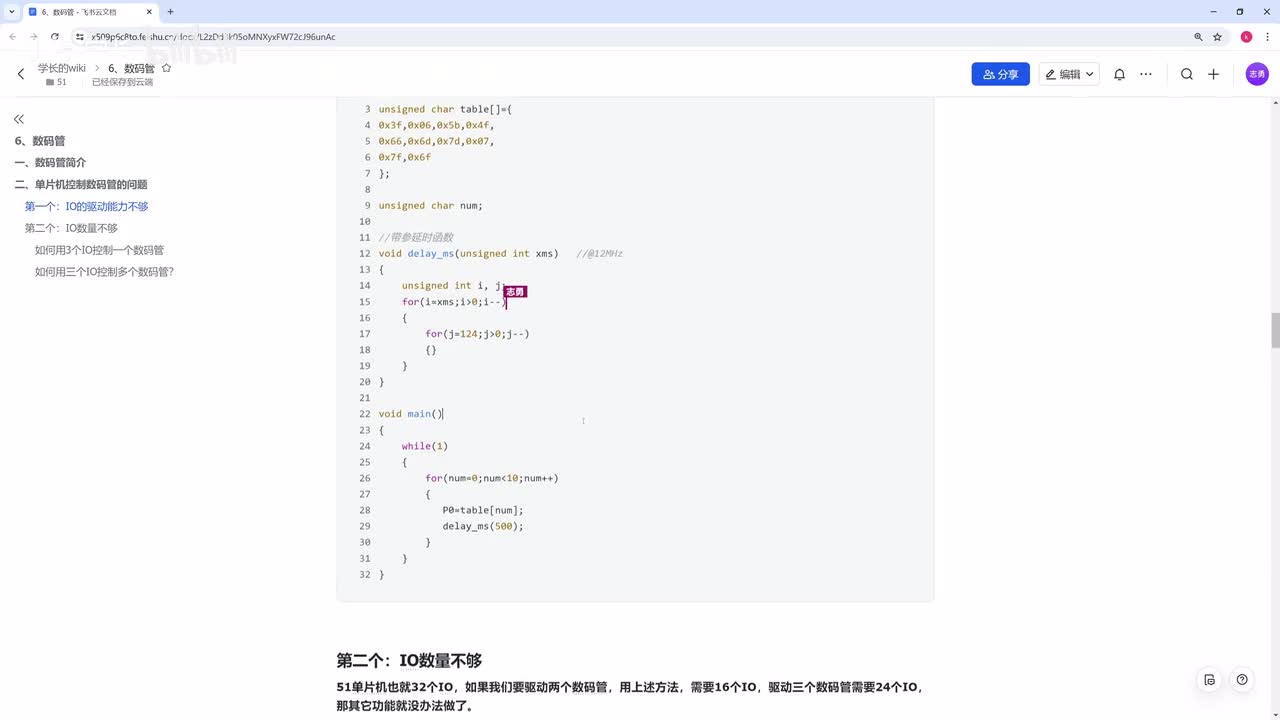The height and width of the screenshot is (720, 1280).
Task: Open the document info icon at bottom right
Action: [x=1209, y=680]
